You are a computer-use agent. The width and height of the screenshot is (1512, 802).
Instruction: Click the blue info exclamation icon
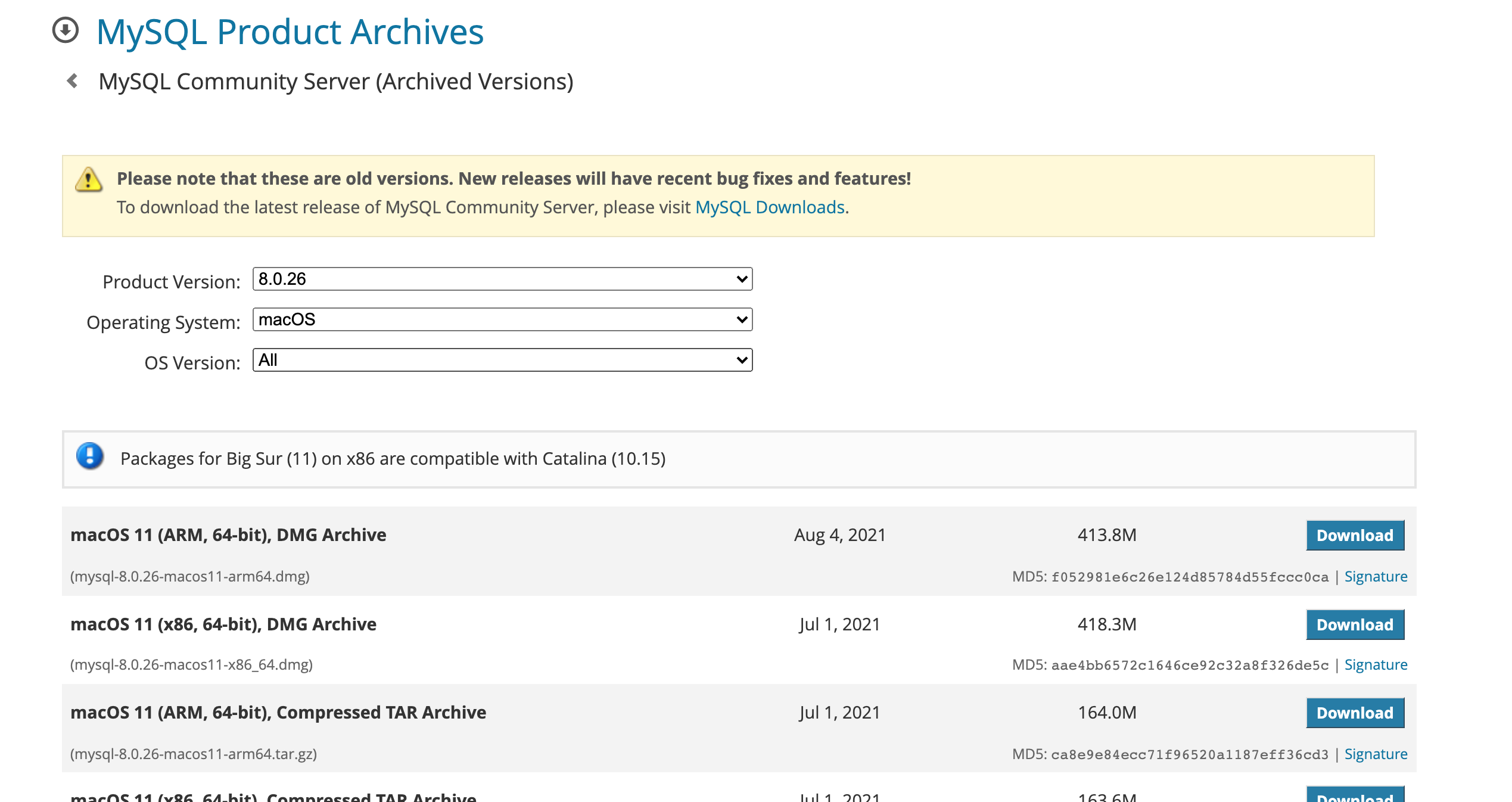click(x=90, y=456)
